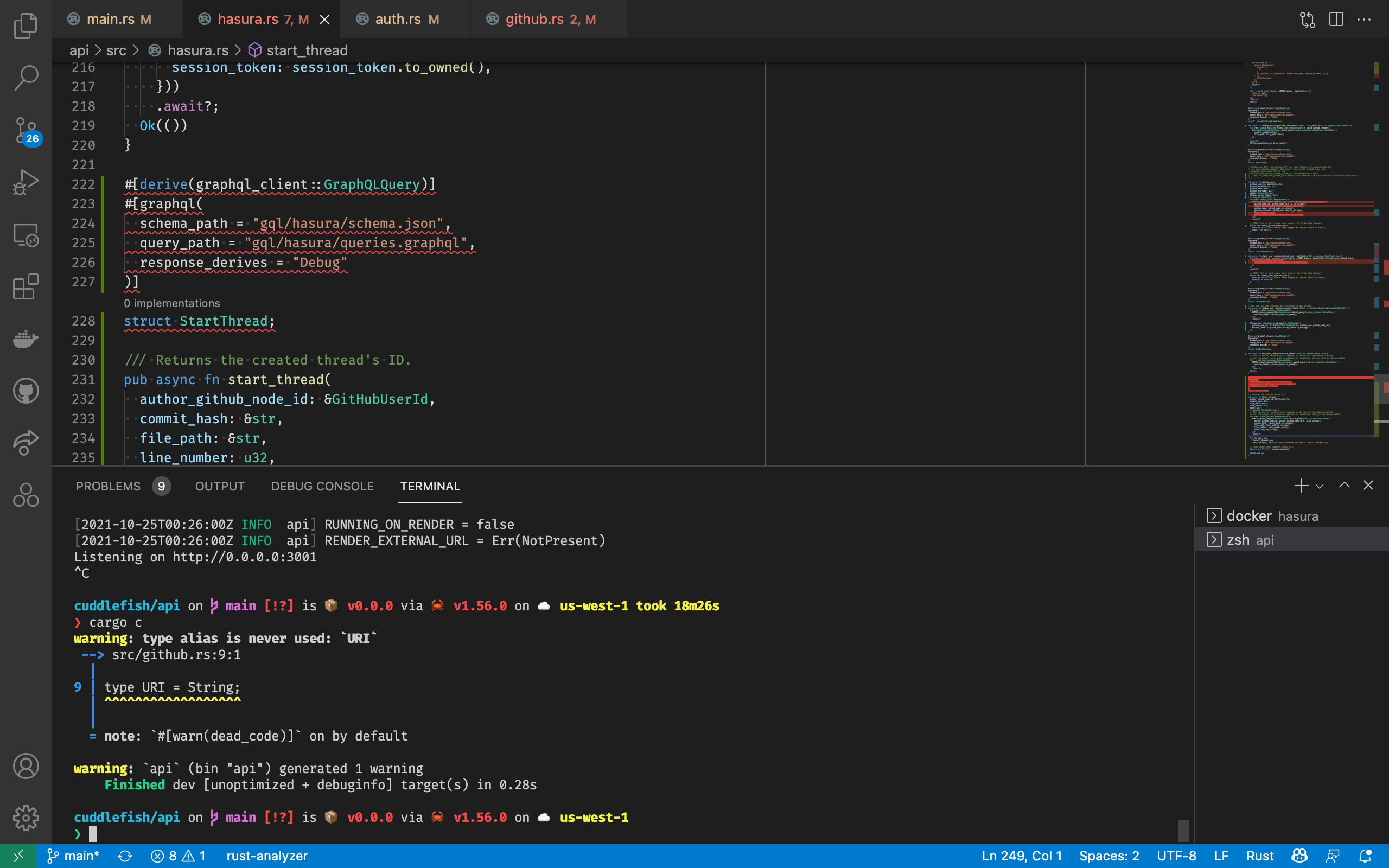Open the Manage settings gear

point(26,818)
